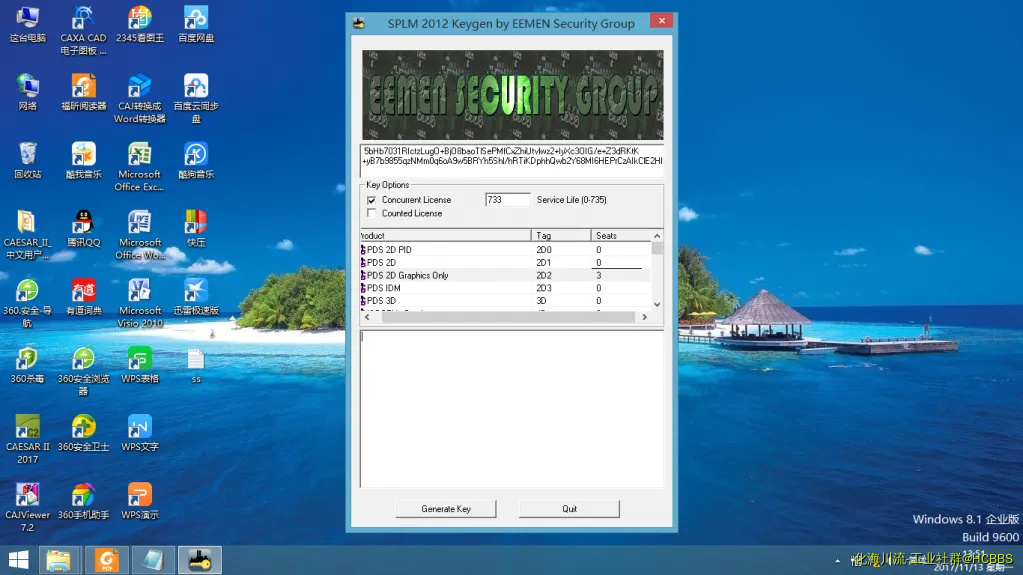Select the PDS 3D product row

tap(506, 301)
